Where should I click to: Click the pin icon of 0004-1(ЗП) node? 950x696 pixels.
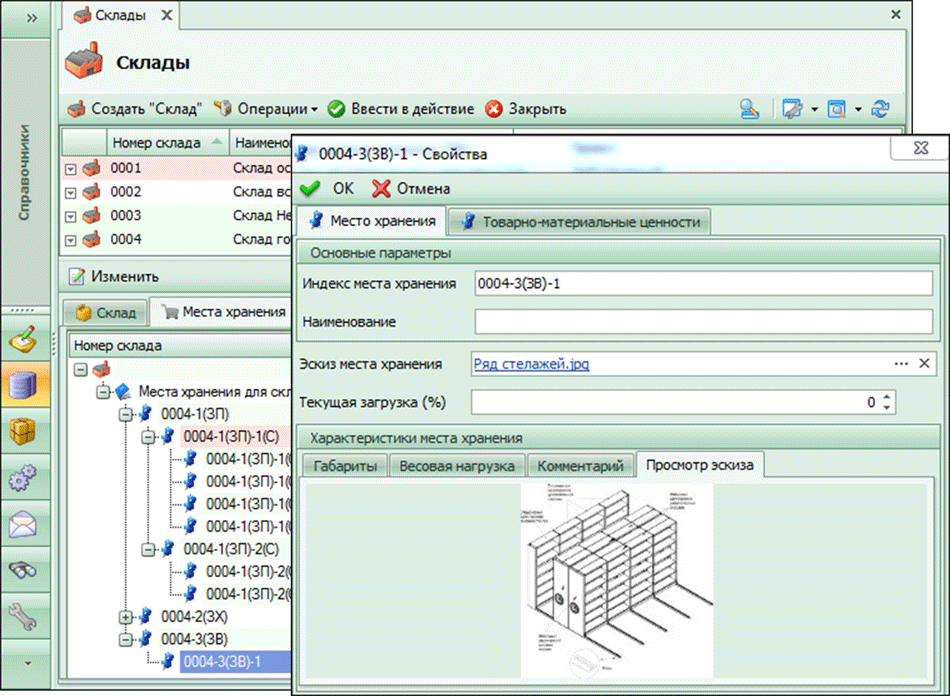coord(145,414)
